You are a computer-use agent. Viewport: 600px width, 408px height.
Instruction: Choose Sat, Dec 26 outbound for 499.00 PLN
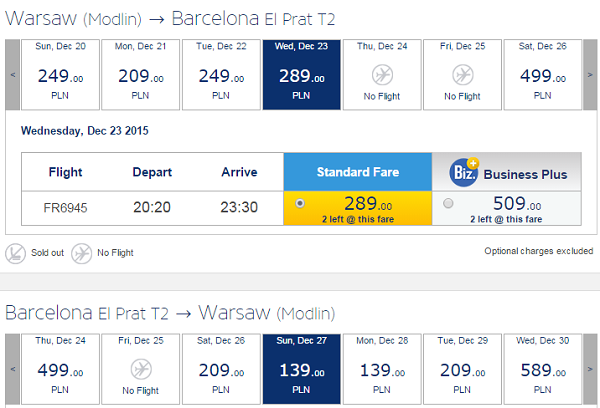click(543, 75)
